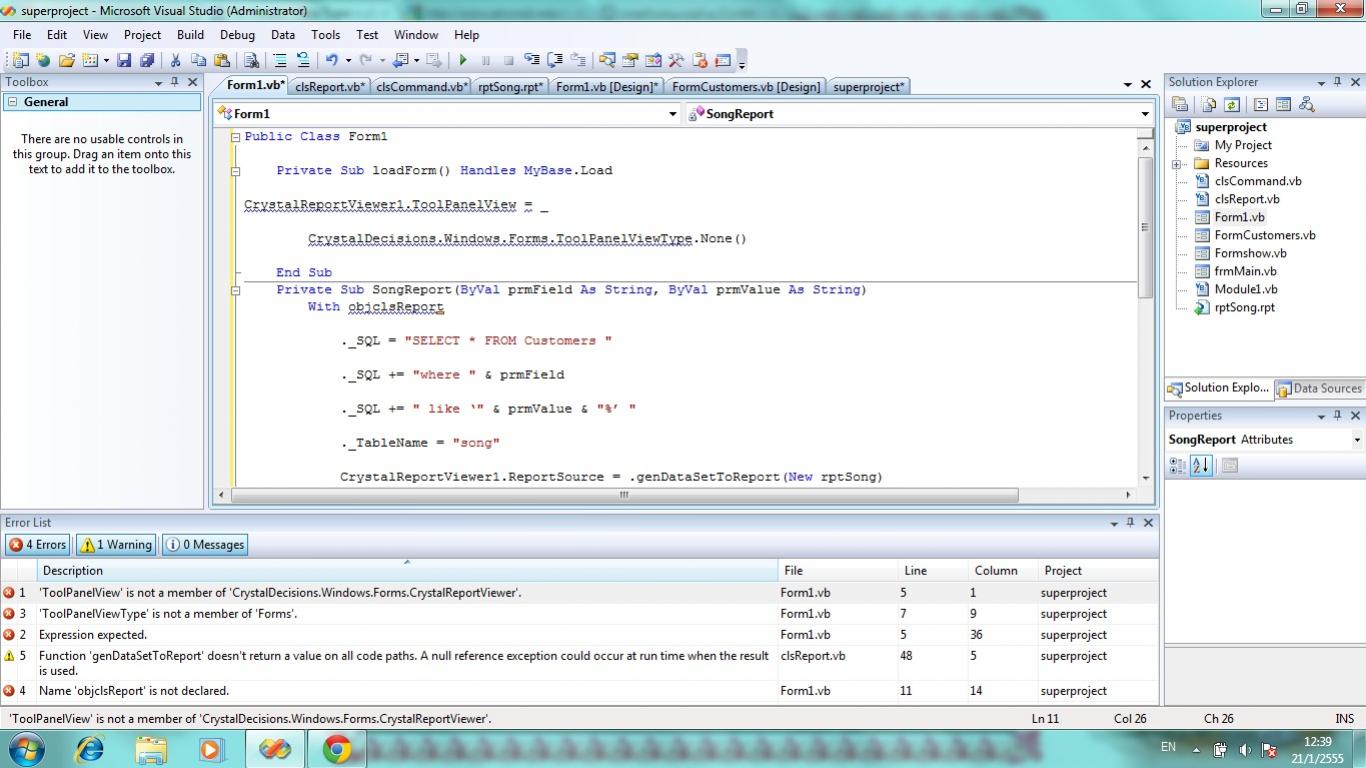Close the Error List panel
Screen dimensions: 1366x768
tap(1148, 523)
